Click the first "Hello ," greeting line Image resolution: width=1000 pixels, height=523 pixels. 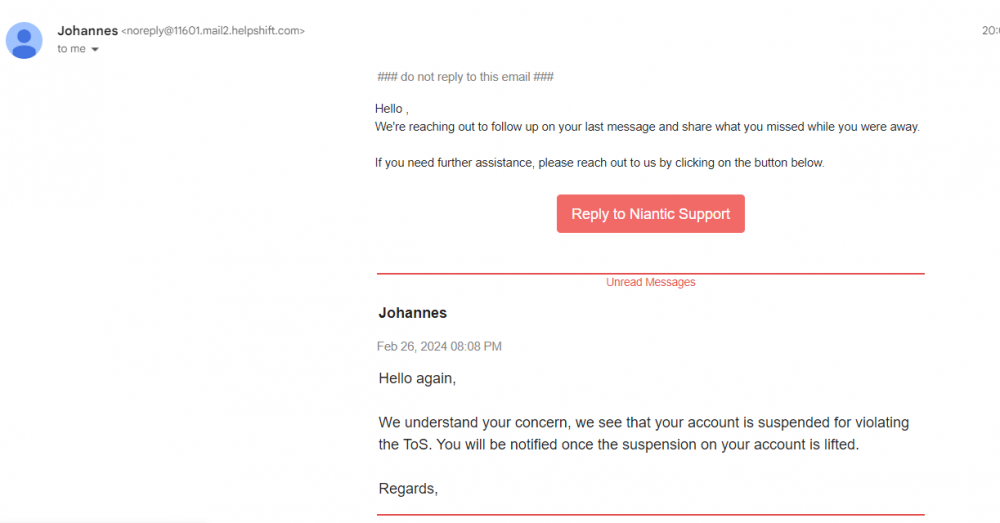click(391, 109)
